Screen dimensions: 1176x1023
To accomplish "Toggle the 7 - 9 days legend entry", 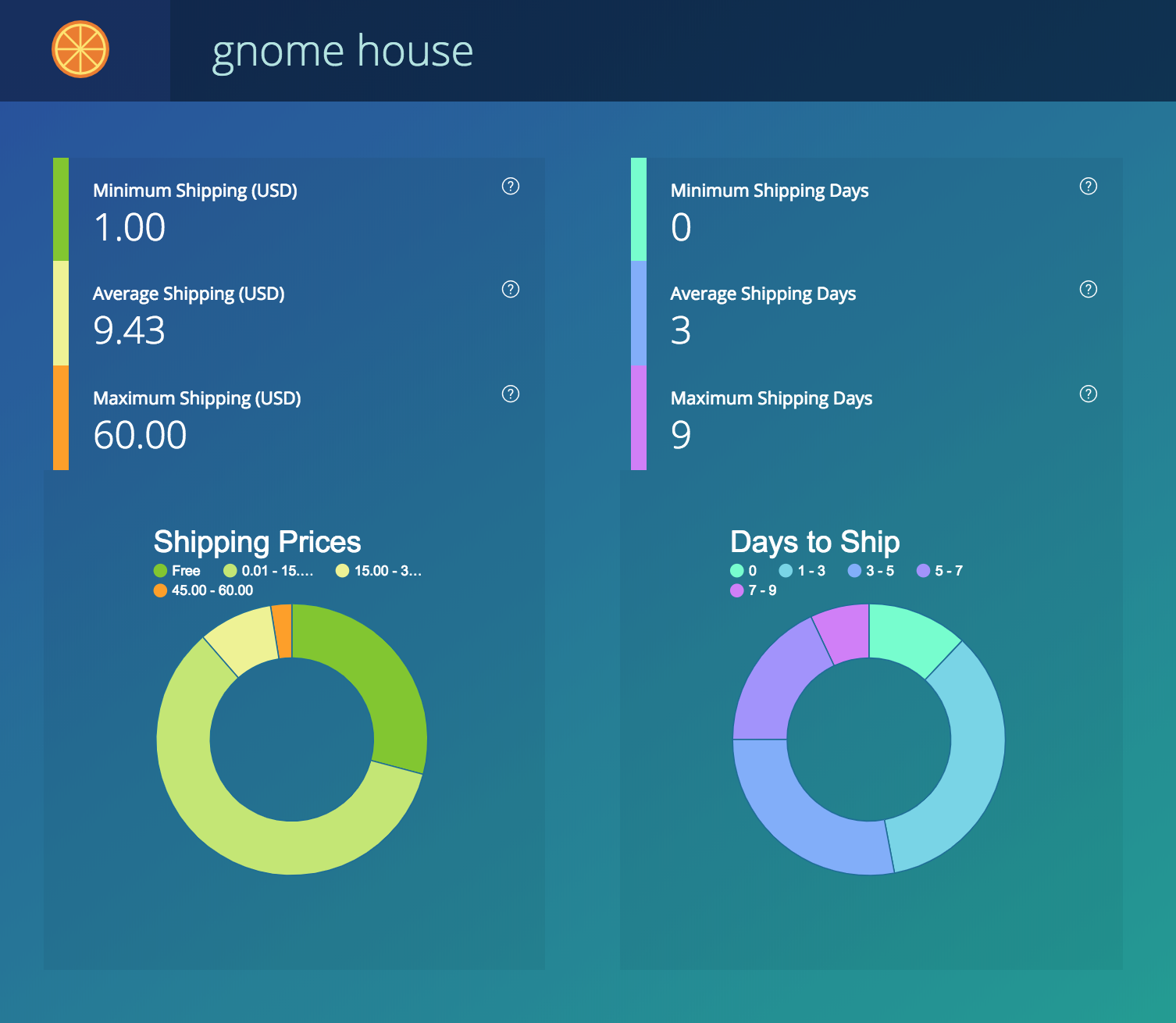I will point(753,590).
